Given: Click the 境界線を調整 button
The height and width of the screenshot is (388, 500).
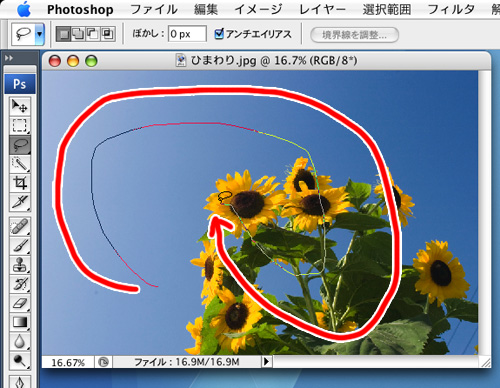Looking at the screenshot, I should point(354,35).
